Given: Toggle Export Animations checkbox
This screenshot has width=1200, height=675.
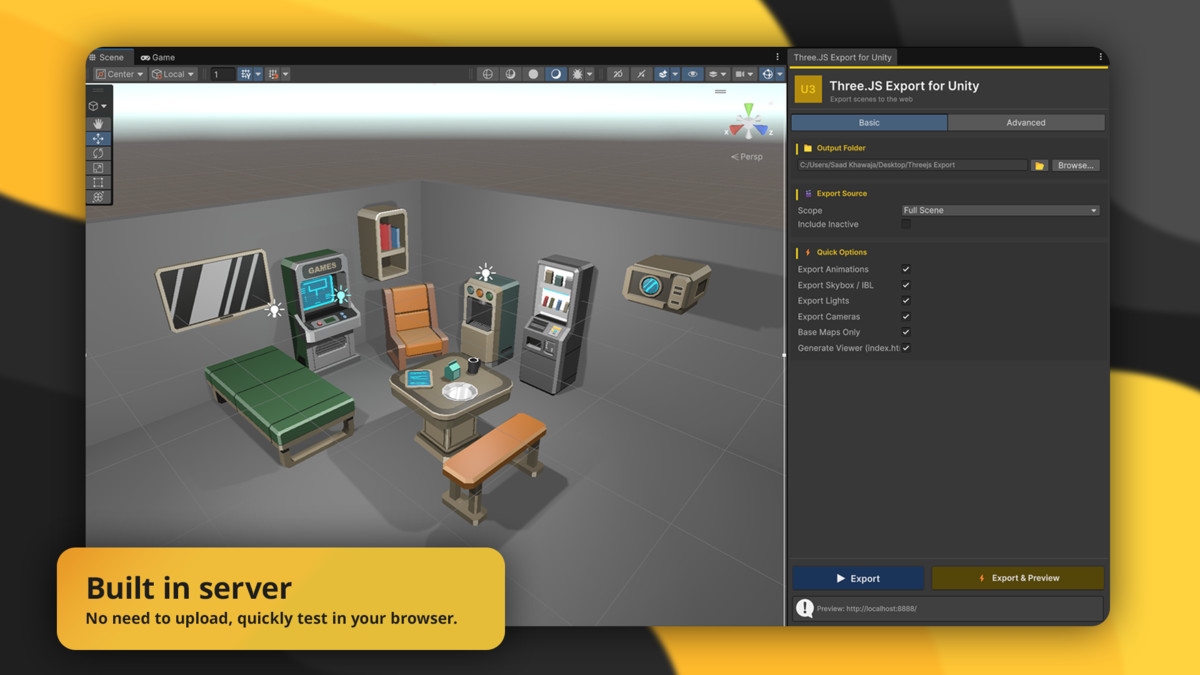Looking at the screenshot, I should click(906, 269).
